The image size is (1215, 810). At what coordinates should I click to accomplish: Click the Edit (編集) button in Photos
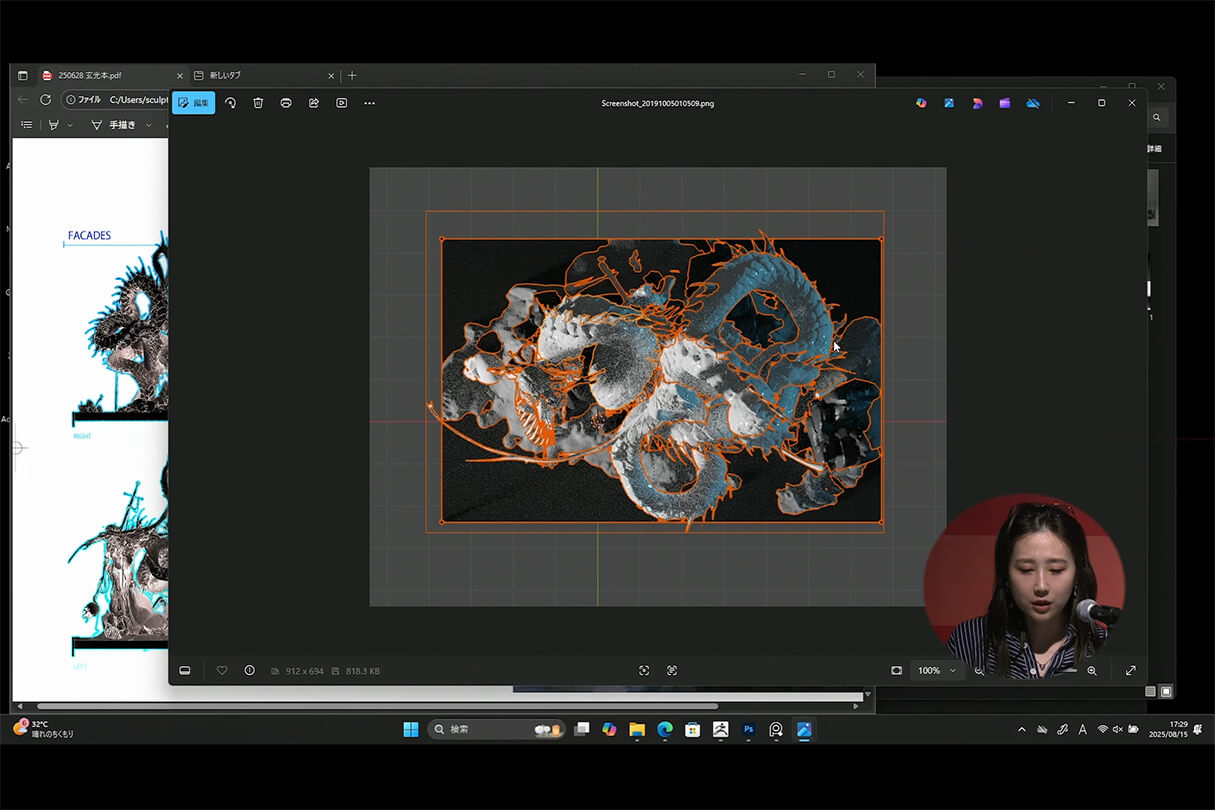tap(193, 103)
